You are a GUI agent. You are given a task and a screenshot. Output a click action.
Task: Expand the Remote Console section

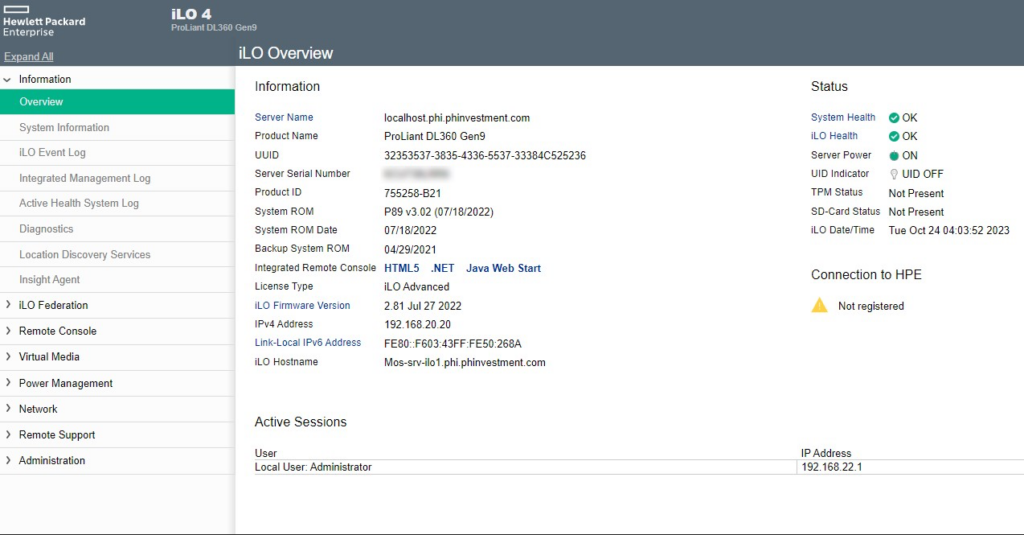8,331
